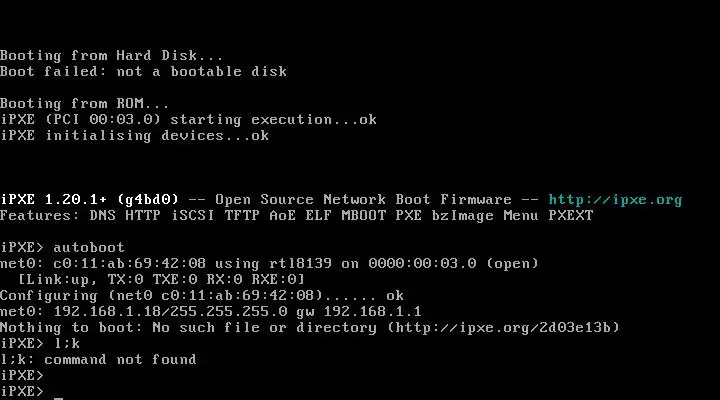Click the MAC address c0:11:ab:69:42:08 on net0 line
Viewport: 720px width, 400px height.
pyautogui.click(x=129, y=264)
